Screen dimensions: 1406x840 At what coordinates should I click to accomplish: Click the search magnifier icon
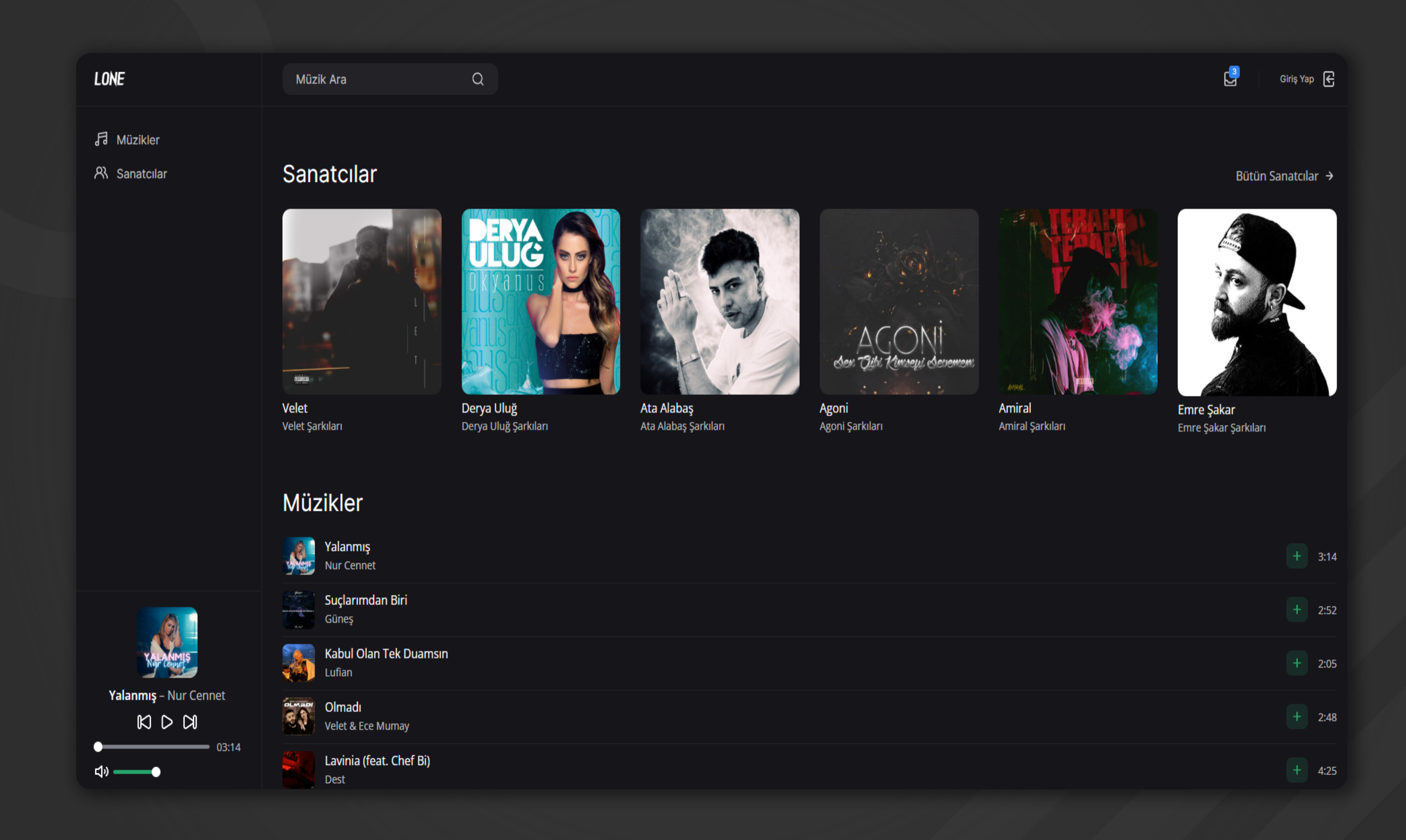(x=478, y=79)
